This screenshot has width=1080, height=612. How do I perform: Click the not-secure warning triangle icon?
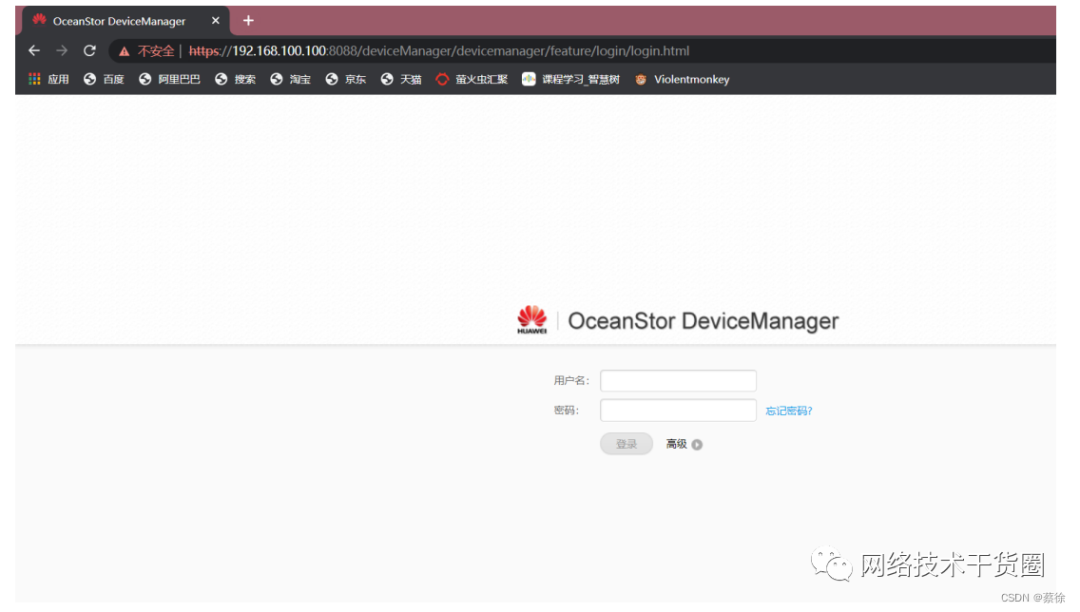pos(124,52)
